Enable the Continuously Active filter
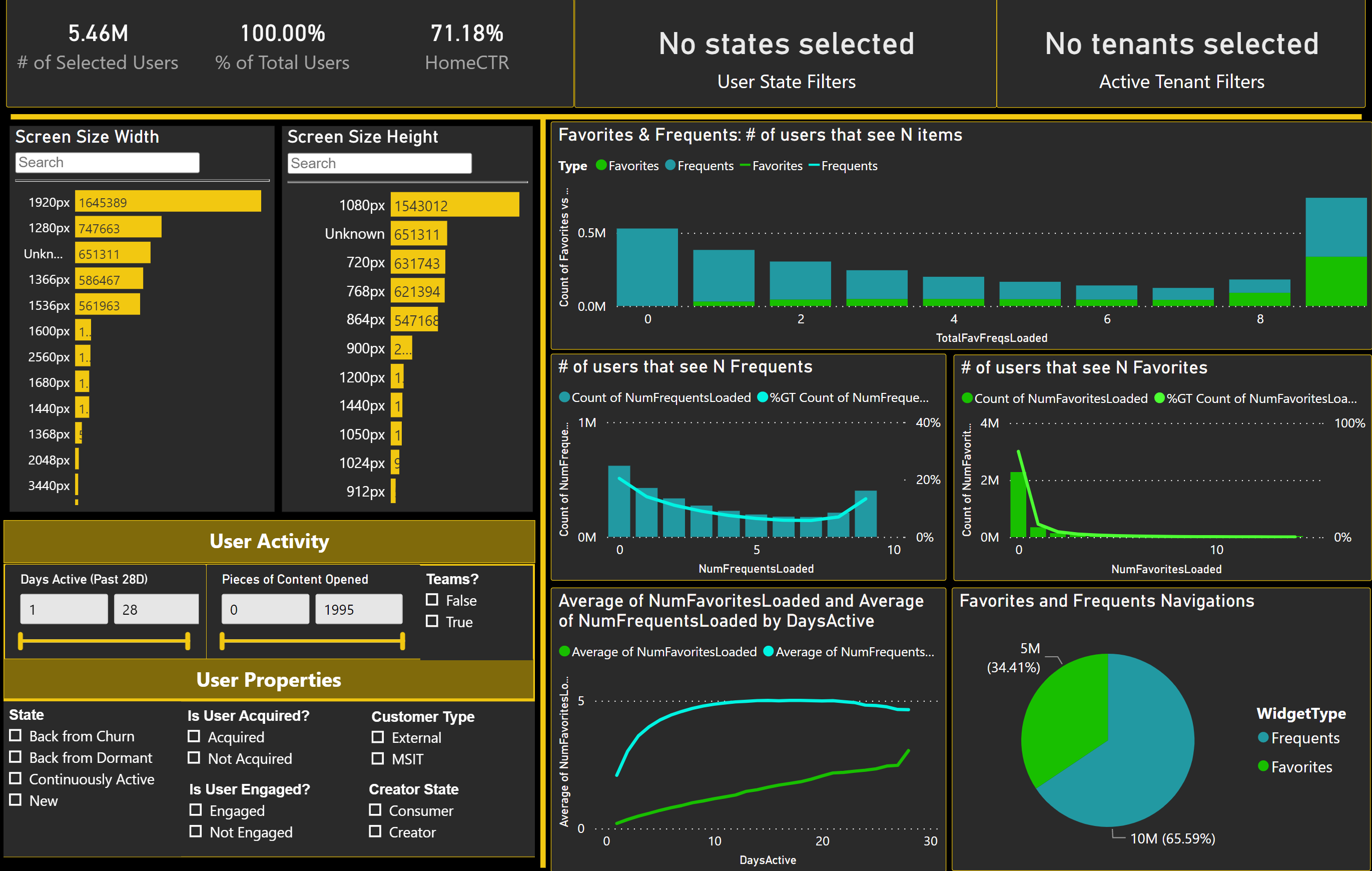1372x871 pixels. pyautogui.click(x=16, y=779)
